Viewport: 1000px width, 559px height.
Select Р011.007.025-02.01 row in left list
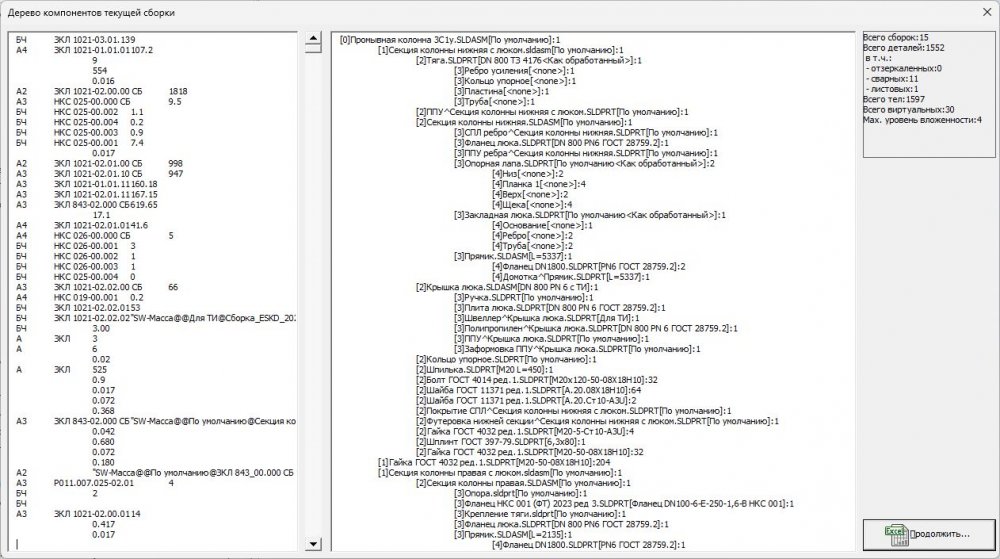pyautogui.click(x=112, y=482)
